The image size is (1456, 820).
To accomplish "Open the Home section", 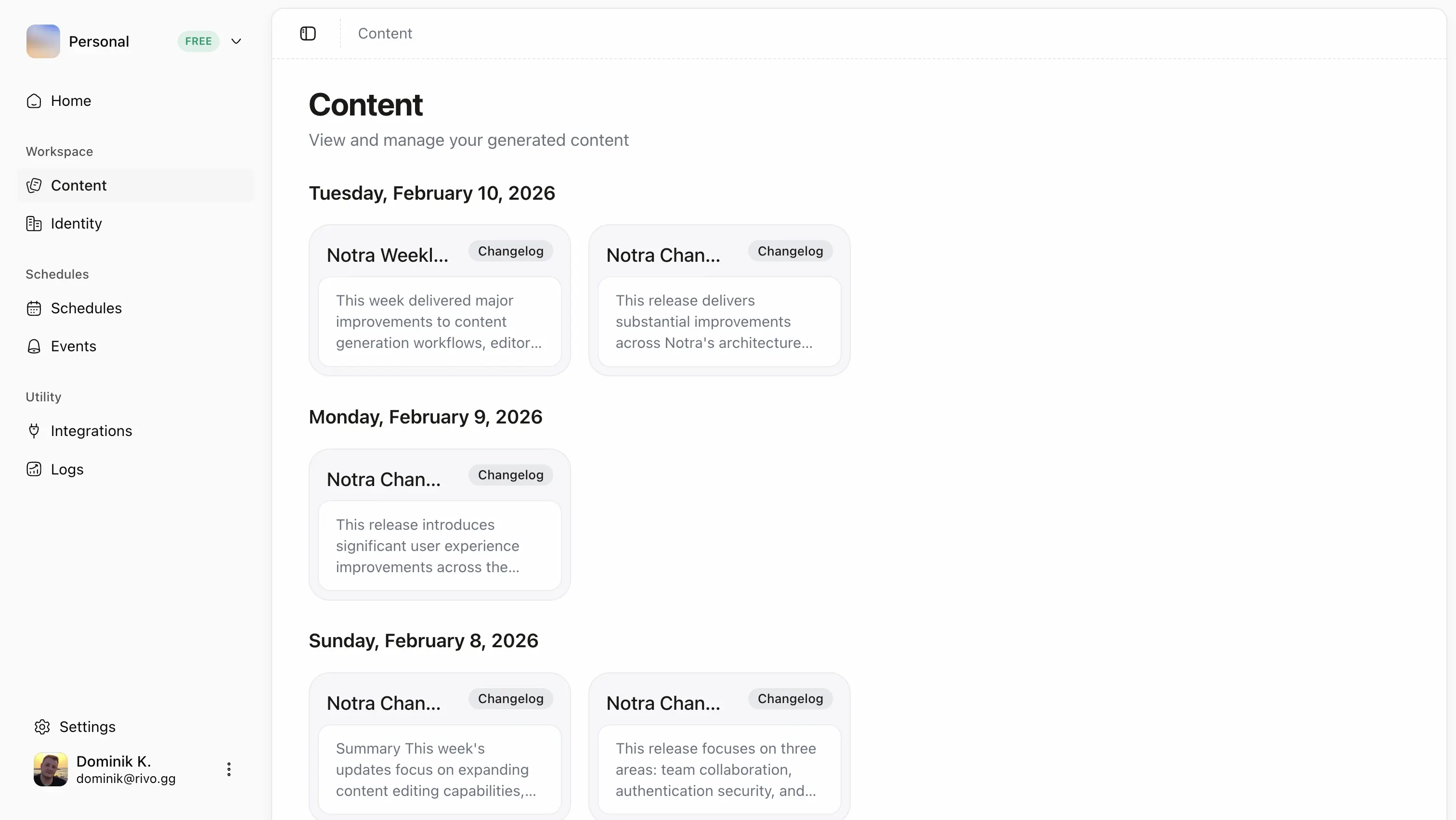I will pos(72,101).
